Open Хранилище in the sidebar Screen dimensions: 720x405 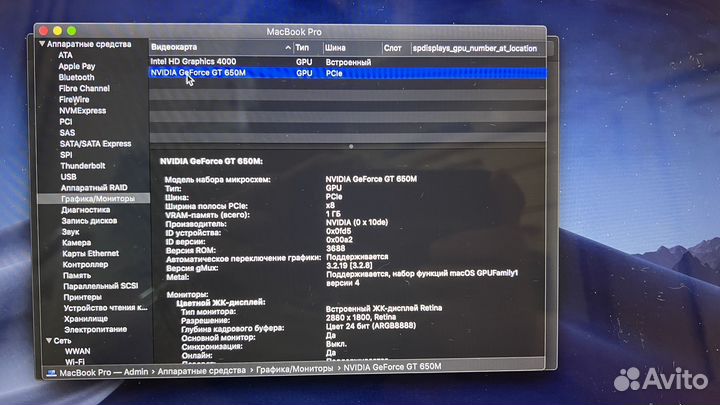pyautogui.click(x=86, y=319)
